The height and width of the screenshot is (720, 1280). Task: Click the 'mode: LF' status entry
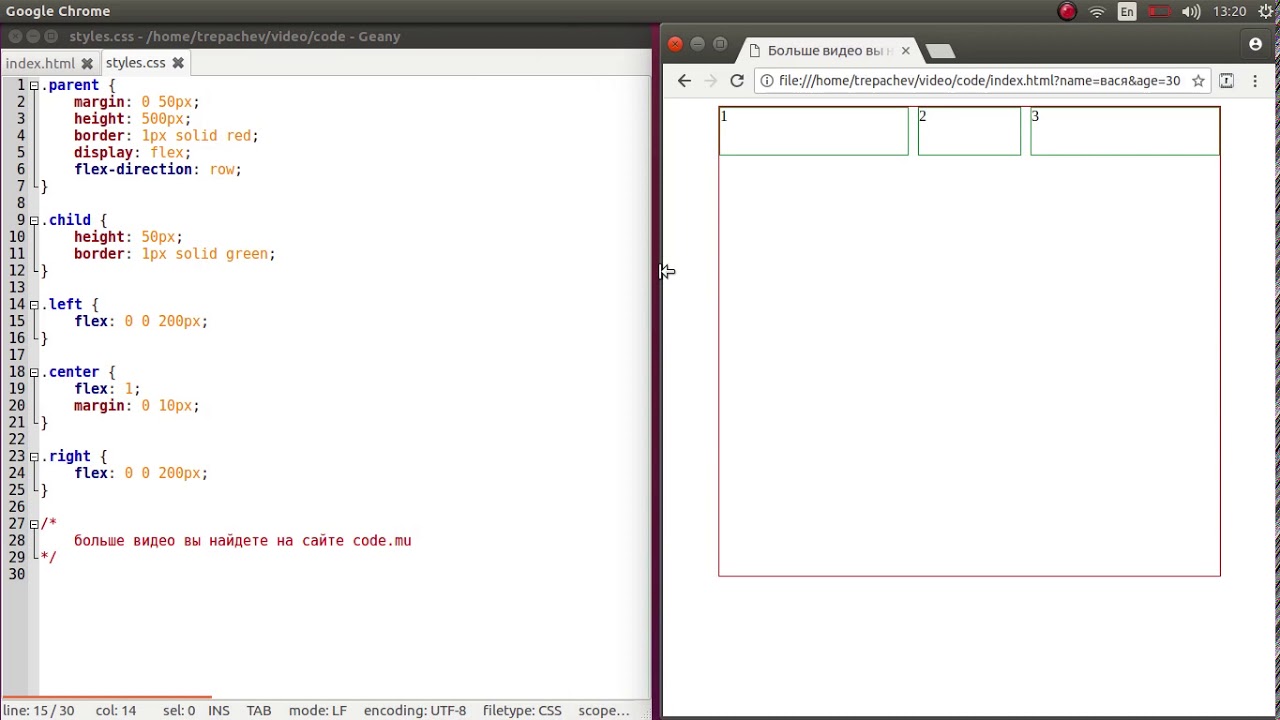point(318,710)
